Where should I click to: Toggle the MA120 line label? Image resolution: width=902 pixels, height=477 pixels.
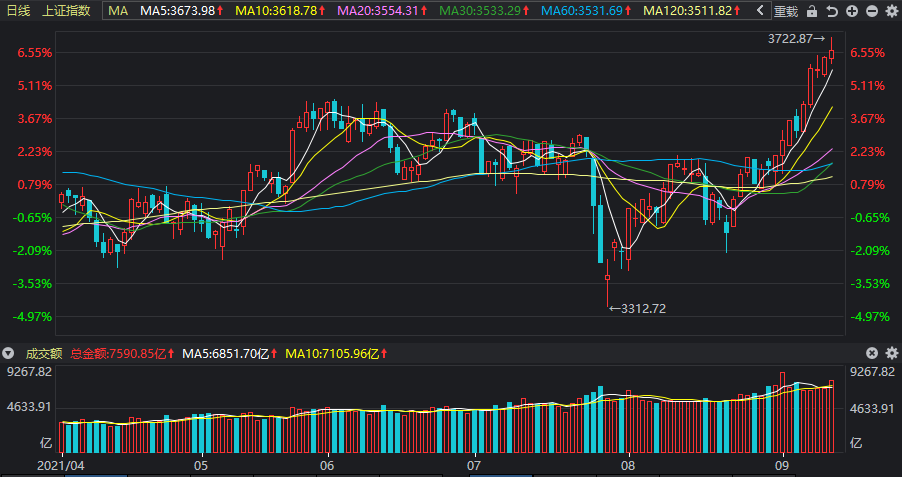(x=691, y=10)
